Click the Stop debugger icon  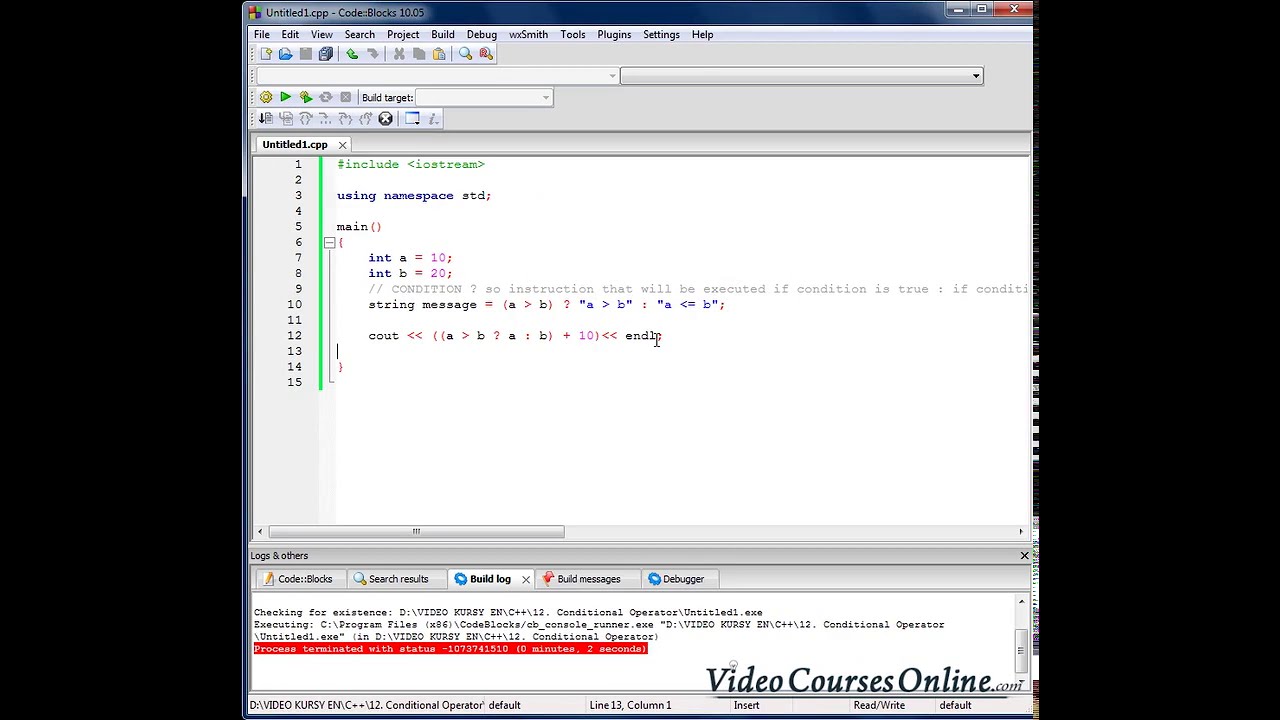(x=385, y=119)
